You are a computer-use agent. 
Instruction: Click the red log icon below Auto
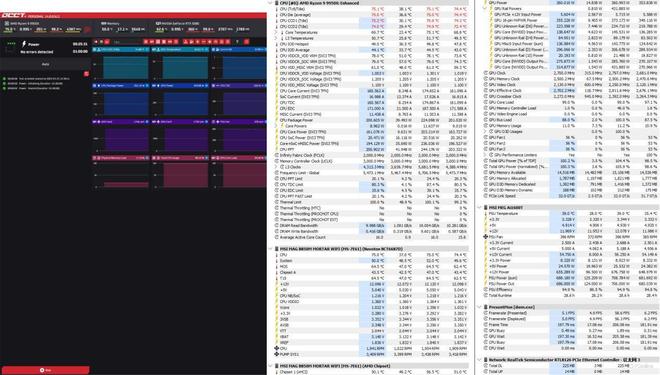(86, 74)
